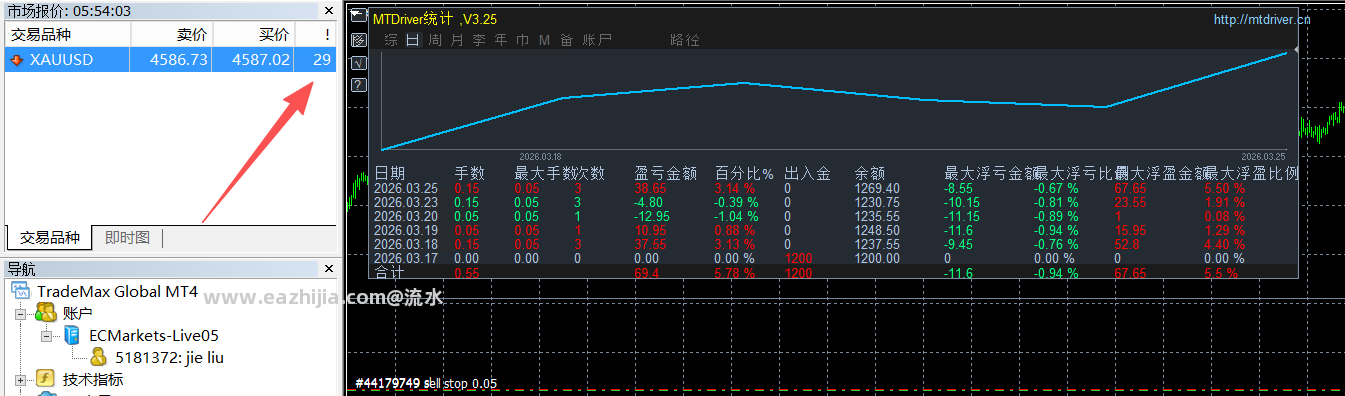Click the 1269.40 balance value
The image size is (1345, 396).
click(x=877, y=188)
